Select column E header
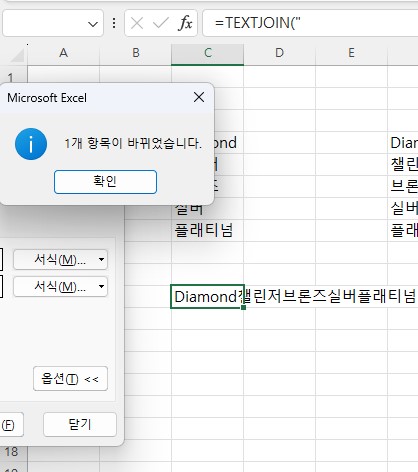418x472 pixels. pyautogui.click(x=351, y=53)
